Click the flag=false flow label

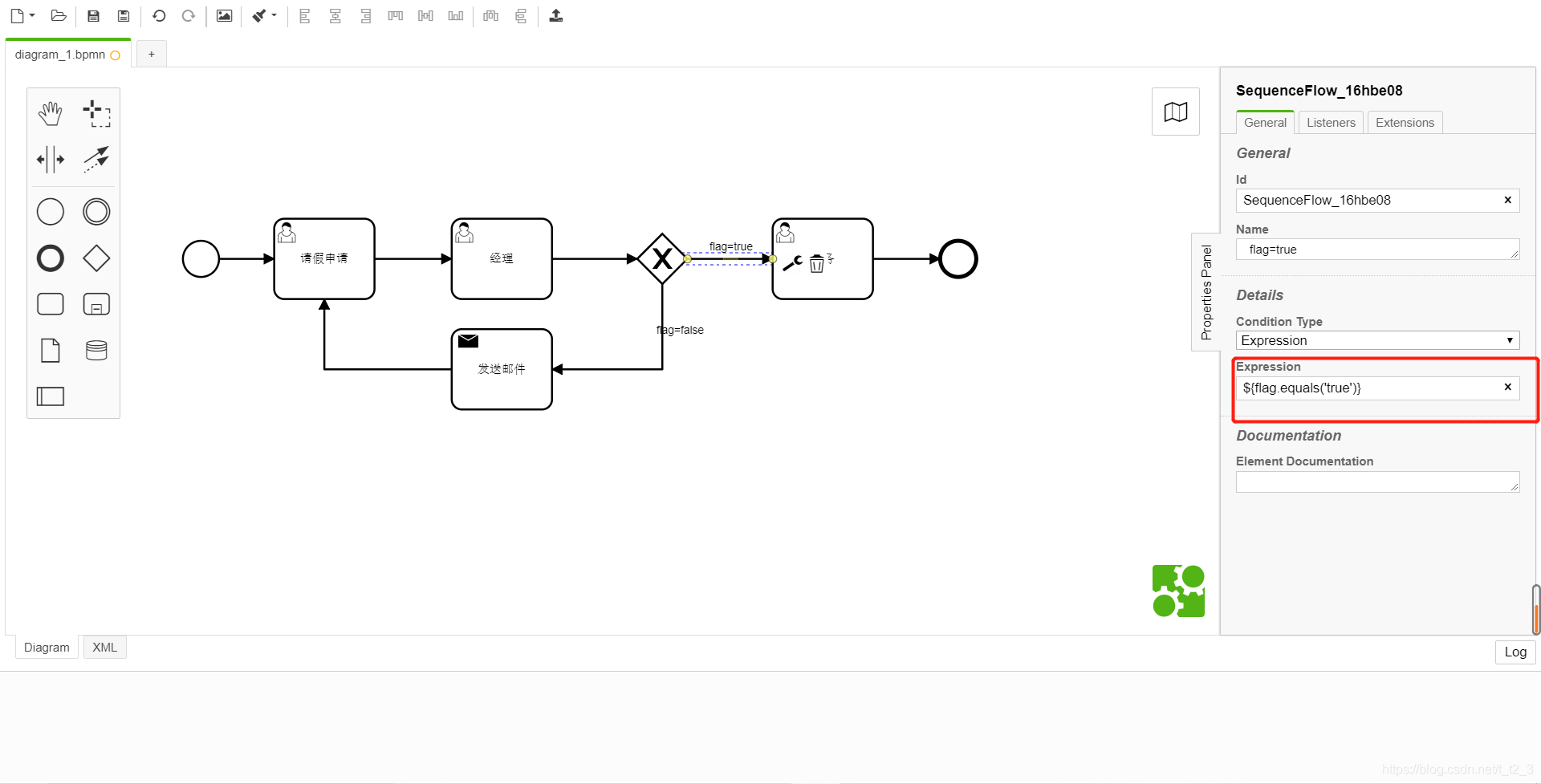tap(680, 330)
